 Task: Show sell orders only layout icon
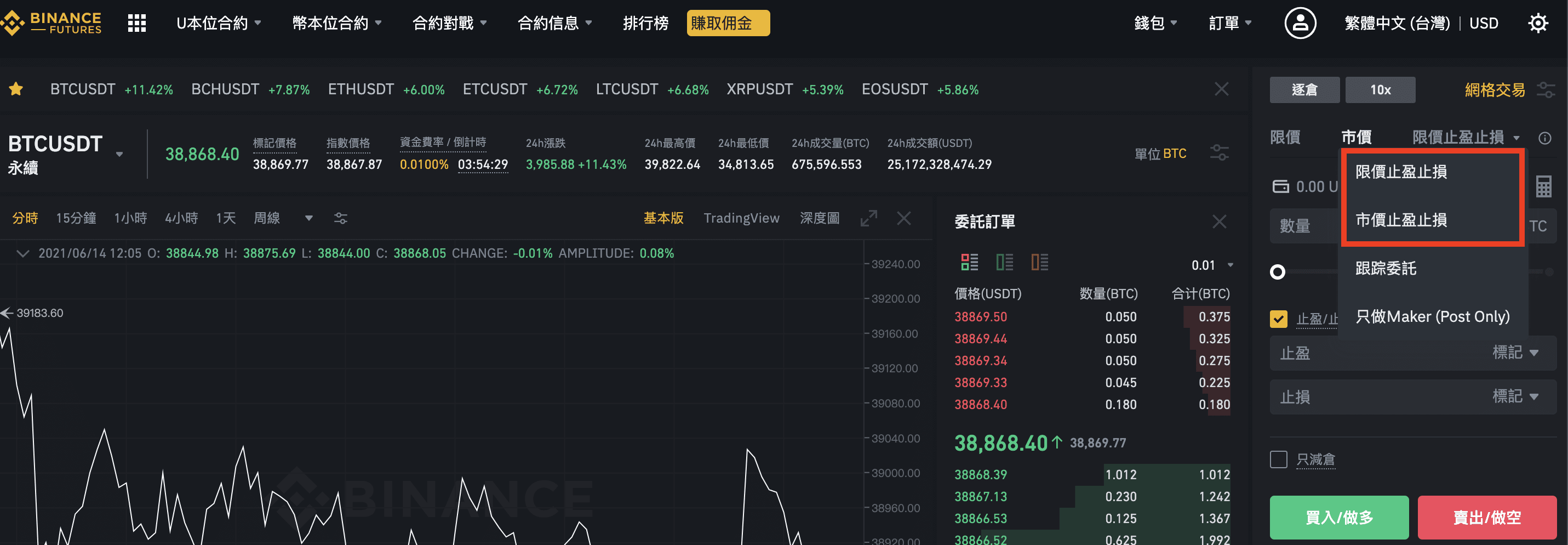[1040, 263]
